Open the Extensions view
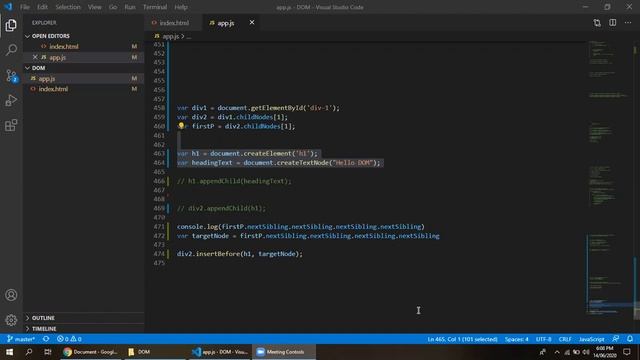 click(x=11, y=125)
